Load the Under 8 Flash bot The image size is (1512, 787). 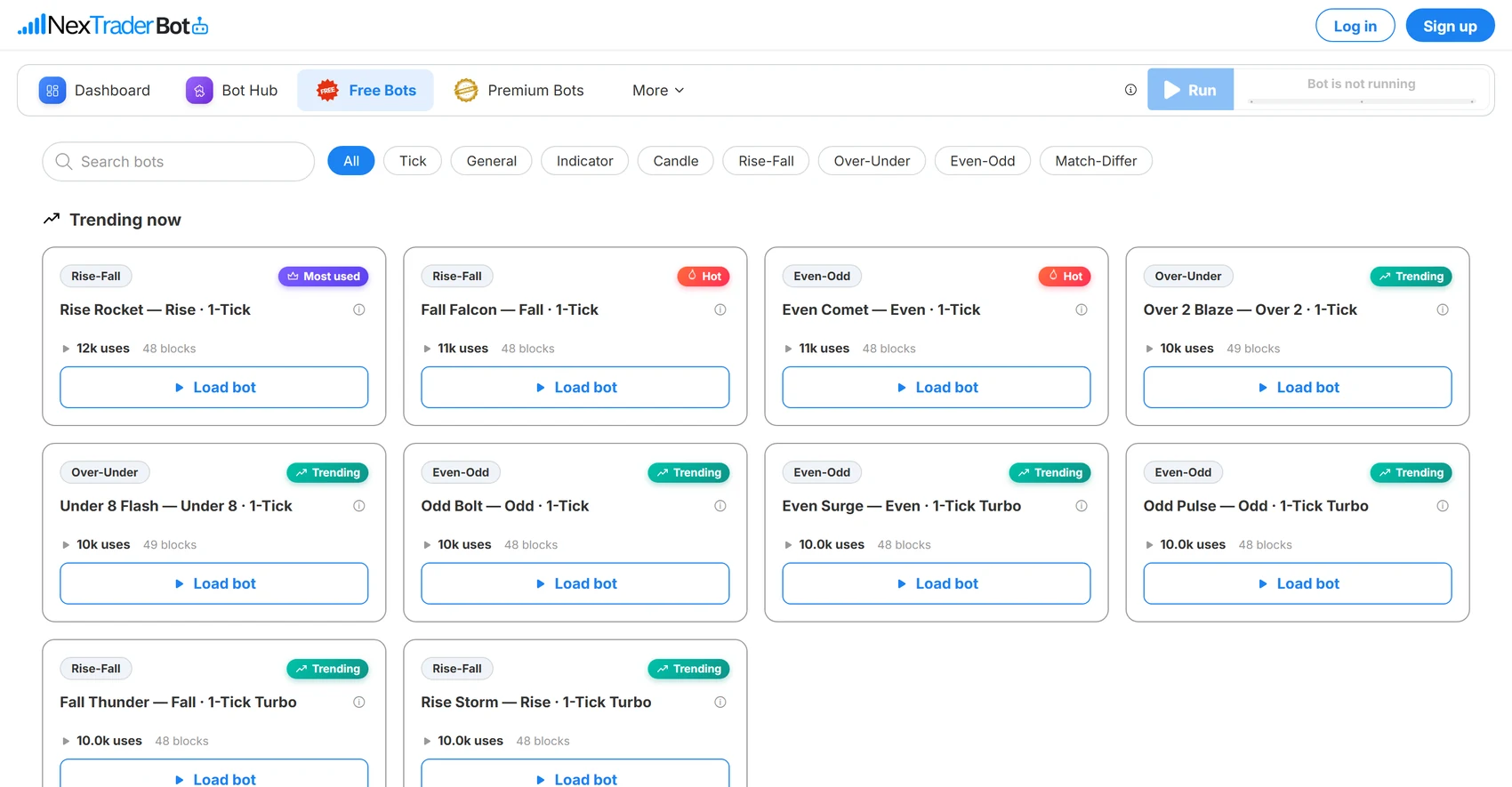point(214,583)
